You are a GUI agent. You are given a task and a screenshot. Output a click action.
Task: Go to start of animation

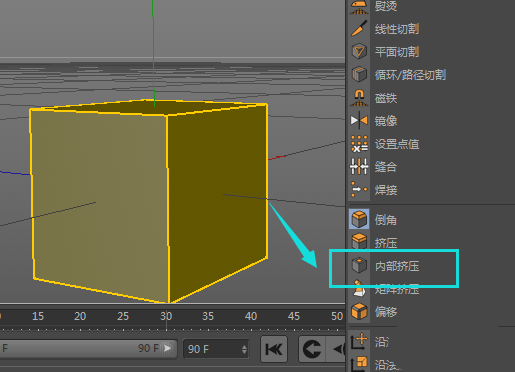(x=274, y=349)
